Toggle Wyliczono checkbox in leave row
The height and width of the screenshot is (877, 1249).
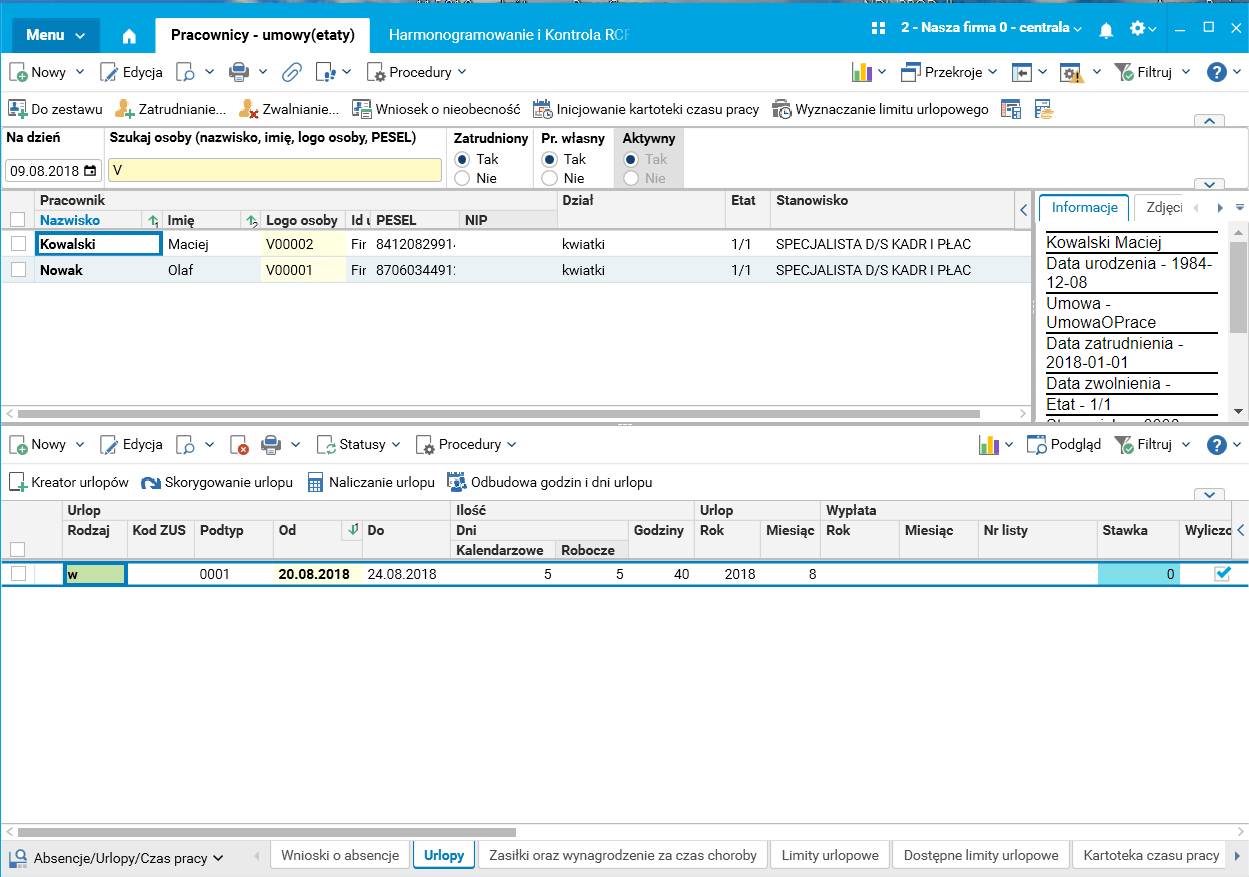coord(1222,574)
